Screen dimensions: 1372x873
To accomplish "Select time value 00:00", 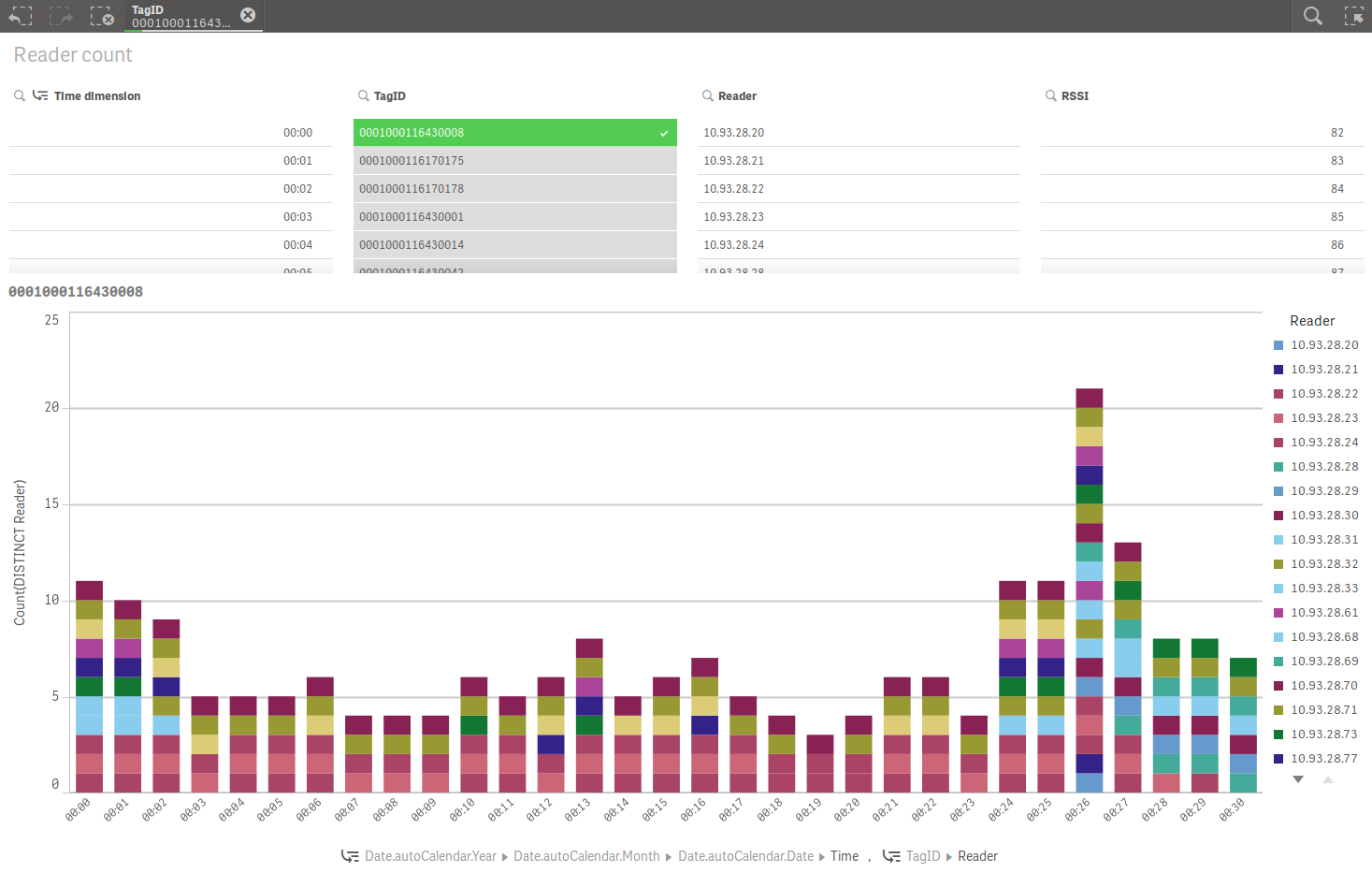I will [171, 133].
